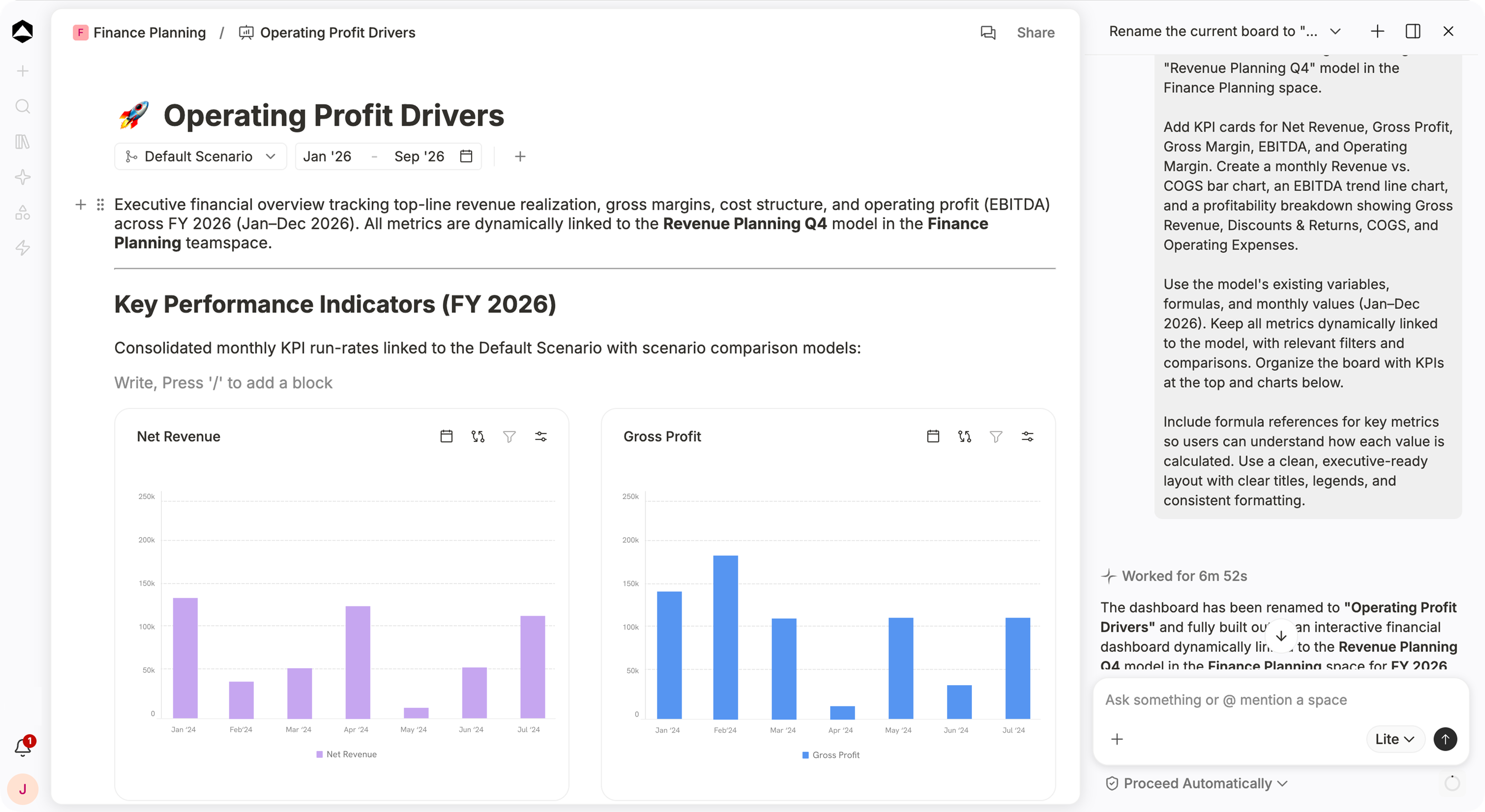Click the Sep '26 end date field
Image resolution: width=1485 pixels, height=812 pixels.
click(419, 156)
